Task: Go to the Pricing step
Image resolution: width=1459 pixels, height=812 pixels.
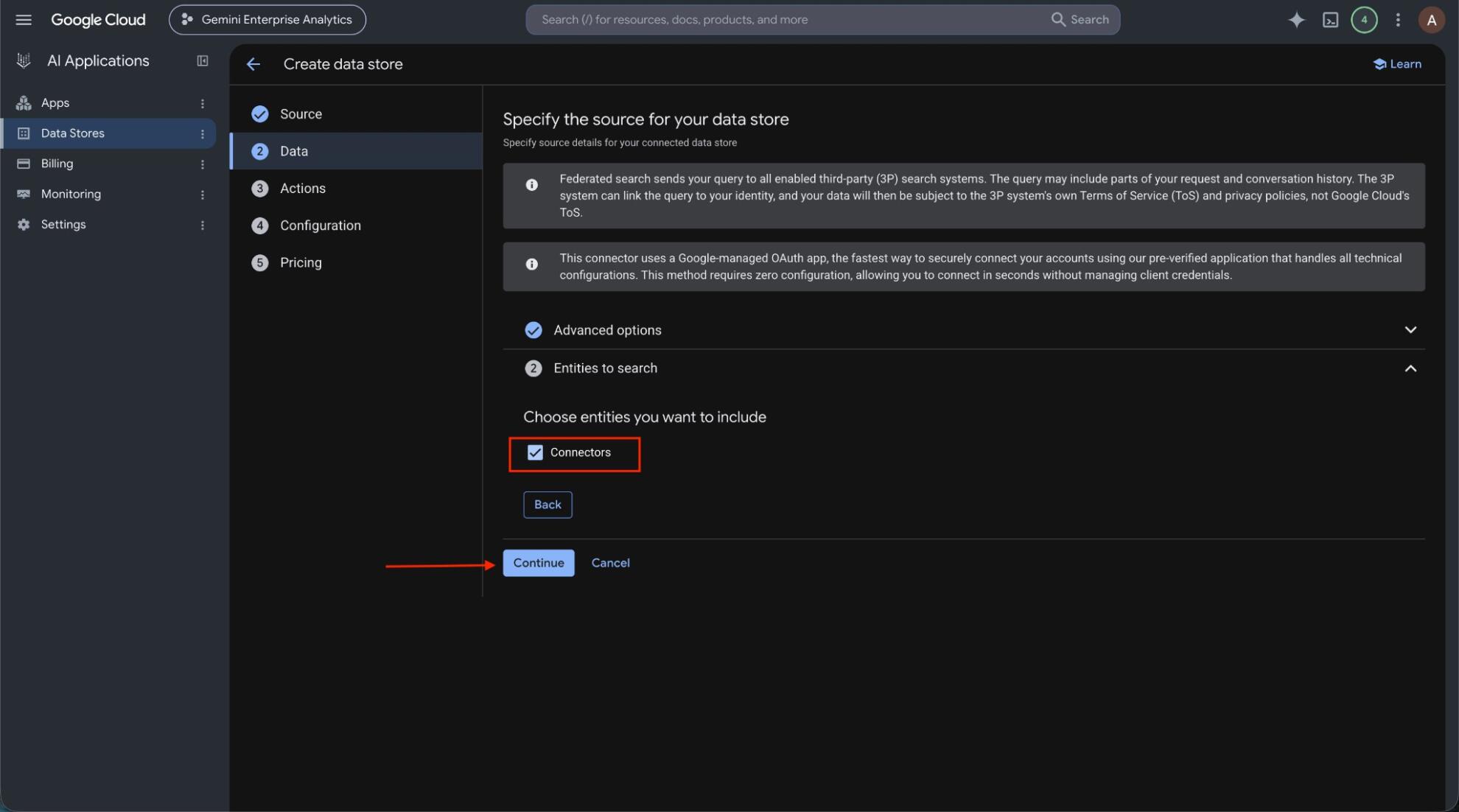Action: (x=356, y=263)
